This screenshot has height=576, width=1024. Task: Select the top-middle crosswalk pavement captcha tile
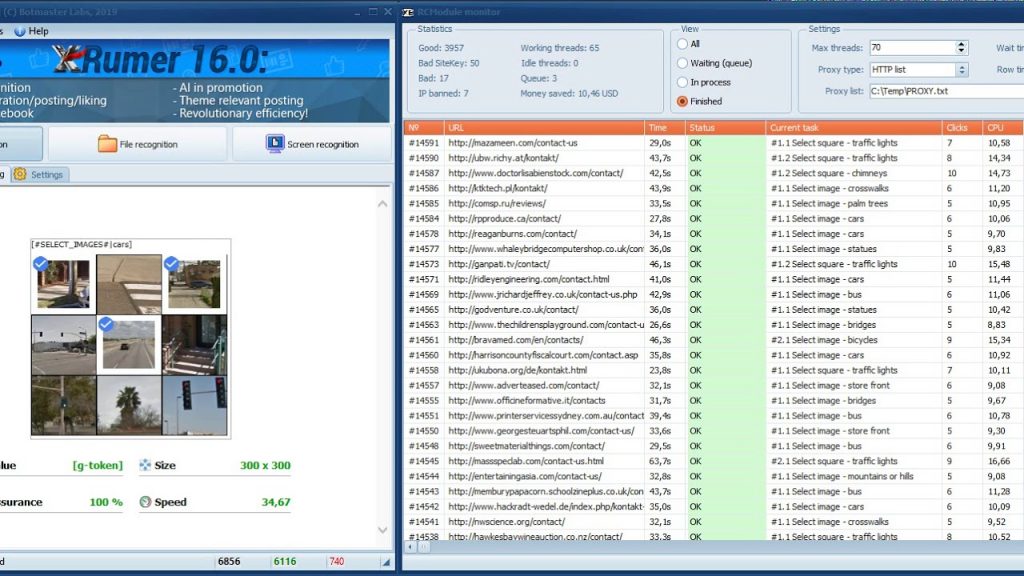(129, 284)
